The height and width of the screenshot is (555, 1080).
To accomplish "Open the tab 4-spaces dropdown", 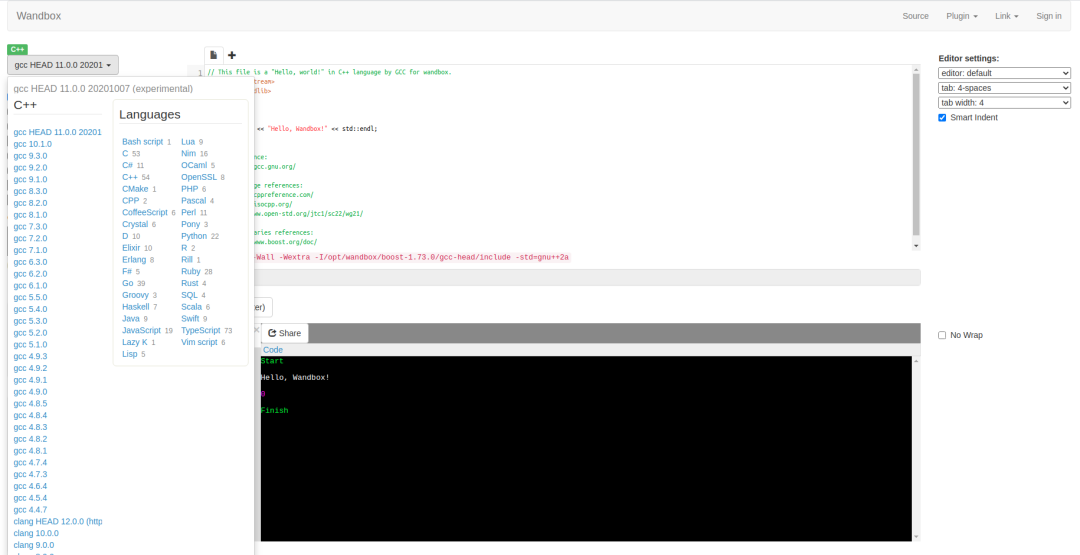I will (1004, 88).
